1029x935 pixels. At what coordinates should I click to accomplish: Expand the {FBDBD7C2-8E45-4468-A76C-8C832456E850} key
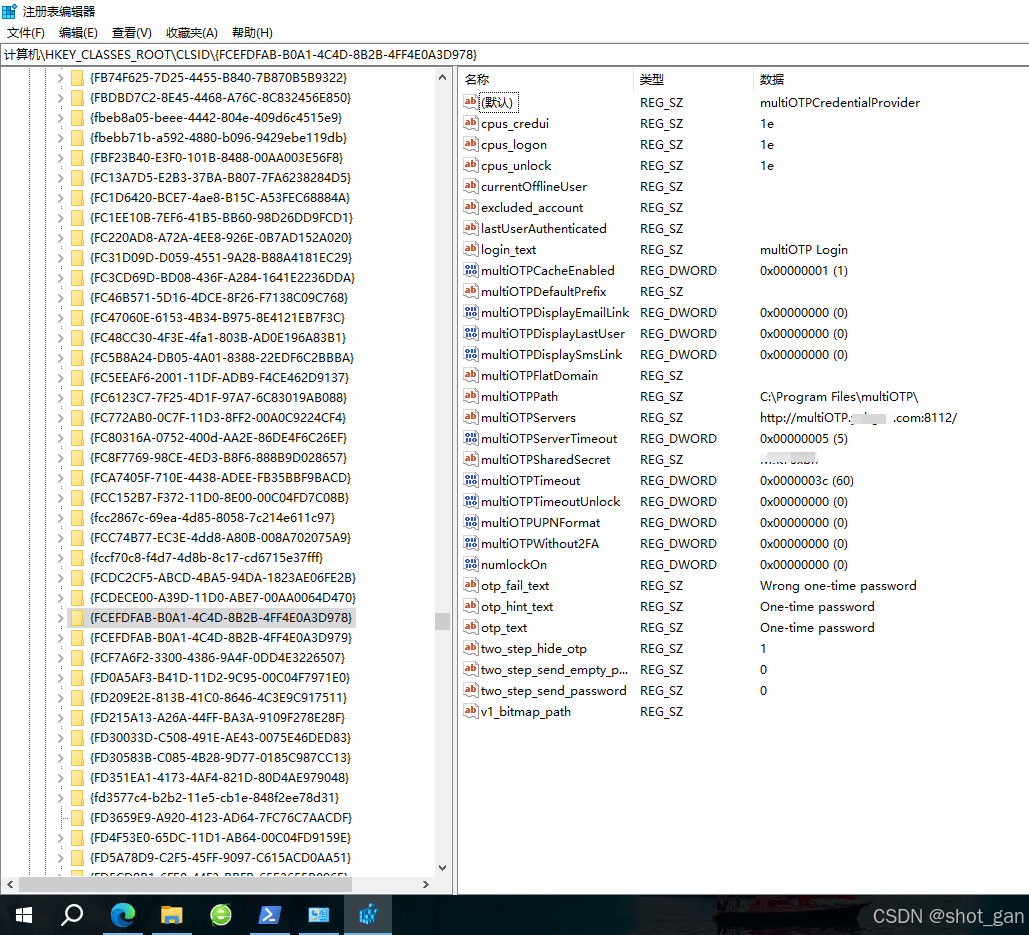click(x=60, y=98)
